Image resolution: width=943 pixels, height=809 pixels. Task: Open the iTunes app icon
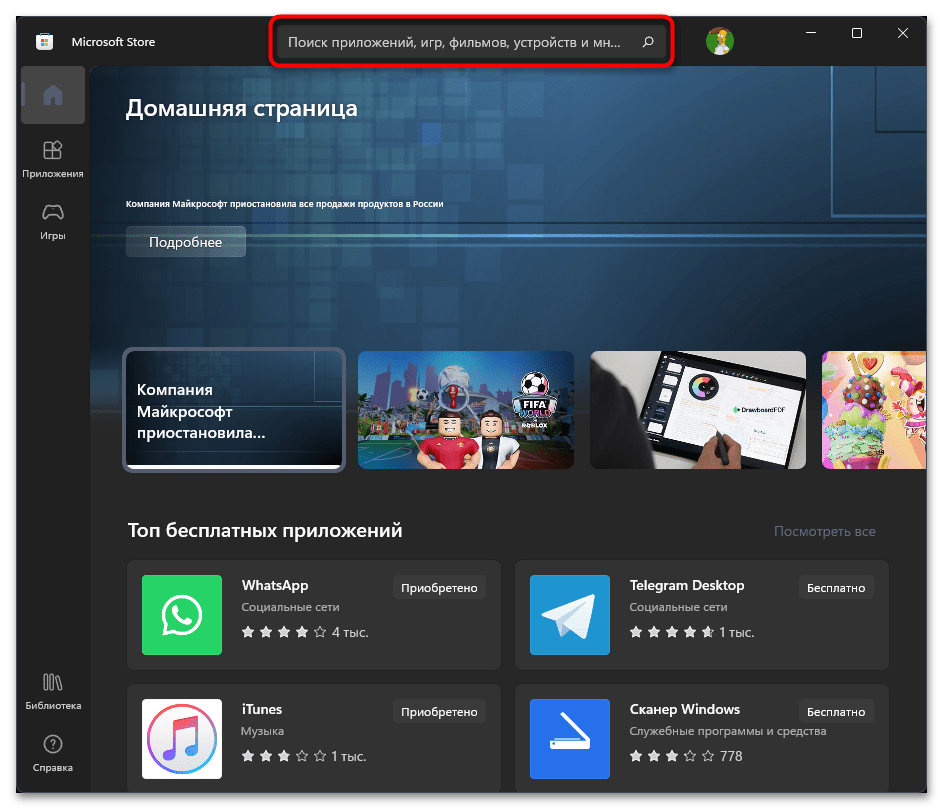pos(182,739)
